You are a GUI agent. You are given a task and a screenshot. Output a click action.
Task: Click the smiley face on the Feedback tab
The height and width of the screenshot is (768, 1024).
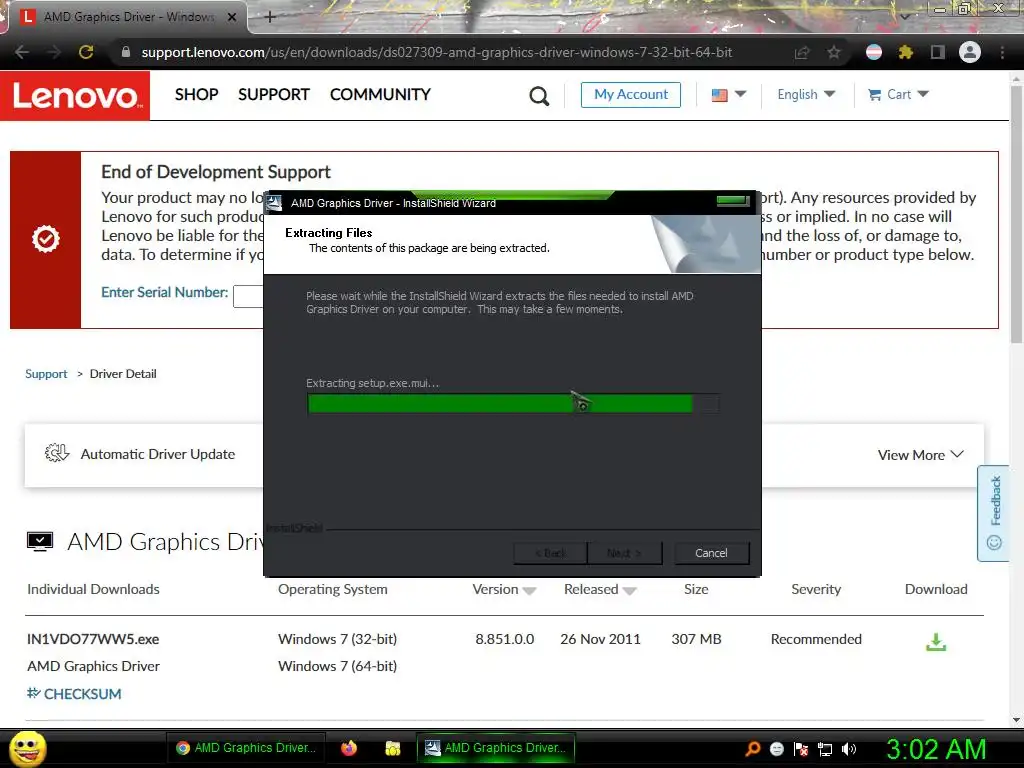tap(994, 543)
